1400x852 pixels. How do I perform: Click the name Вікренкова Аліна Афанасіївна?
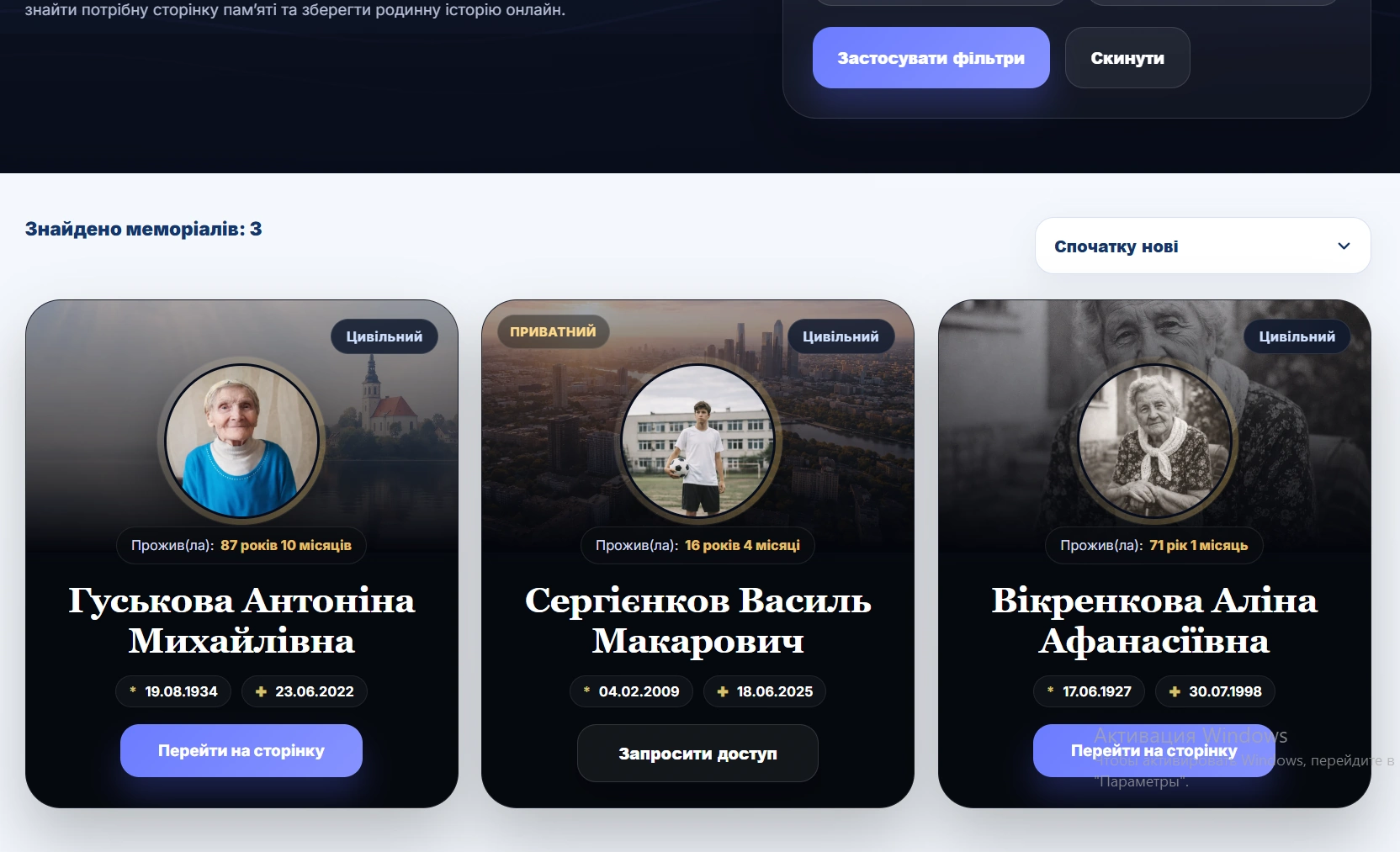tap(1154, 621)
